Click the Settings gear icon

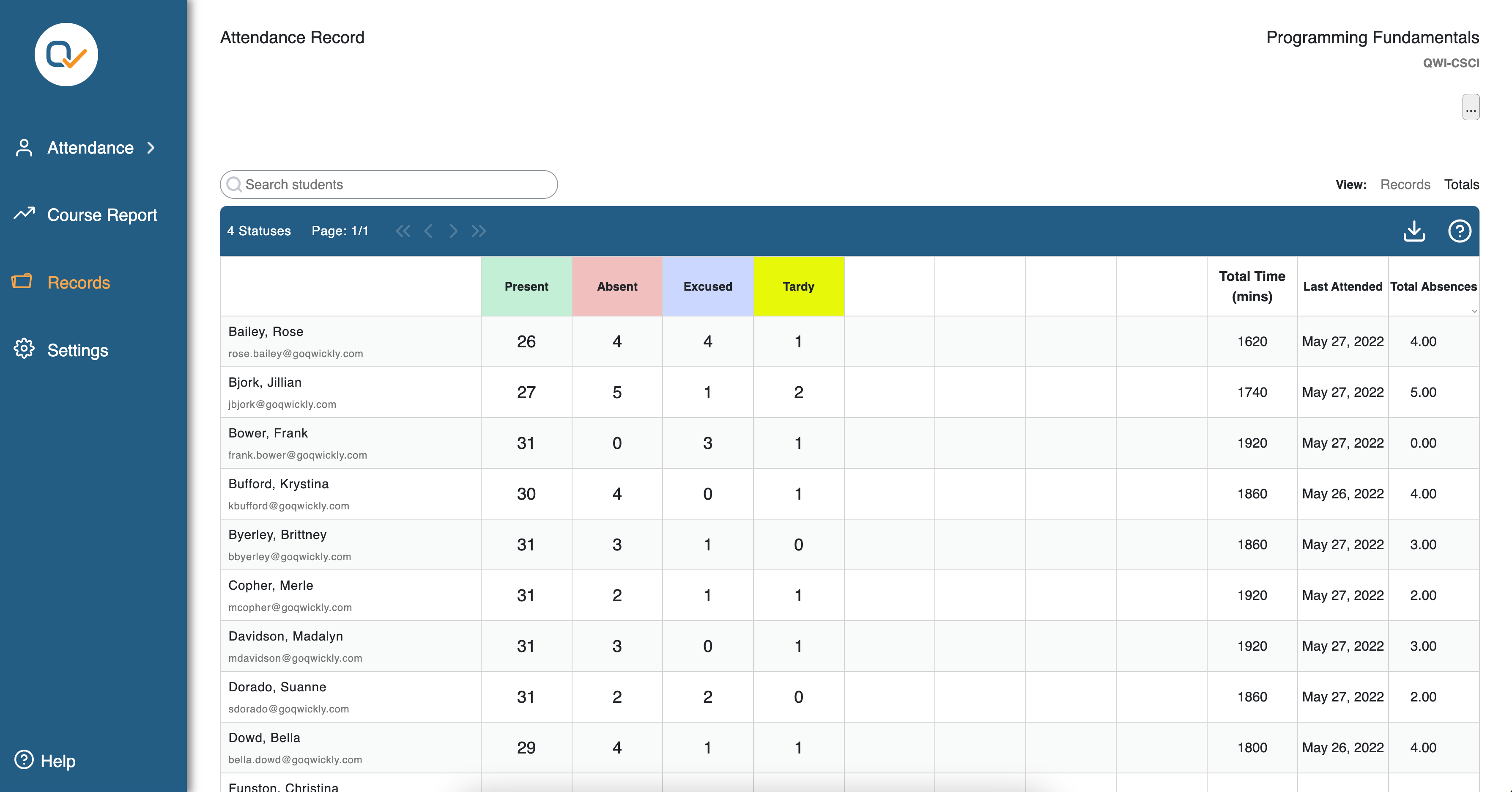click(x=24, y=349)
